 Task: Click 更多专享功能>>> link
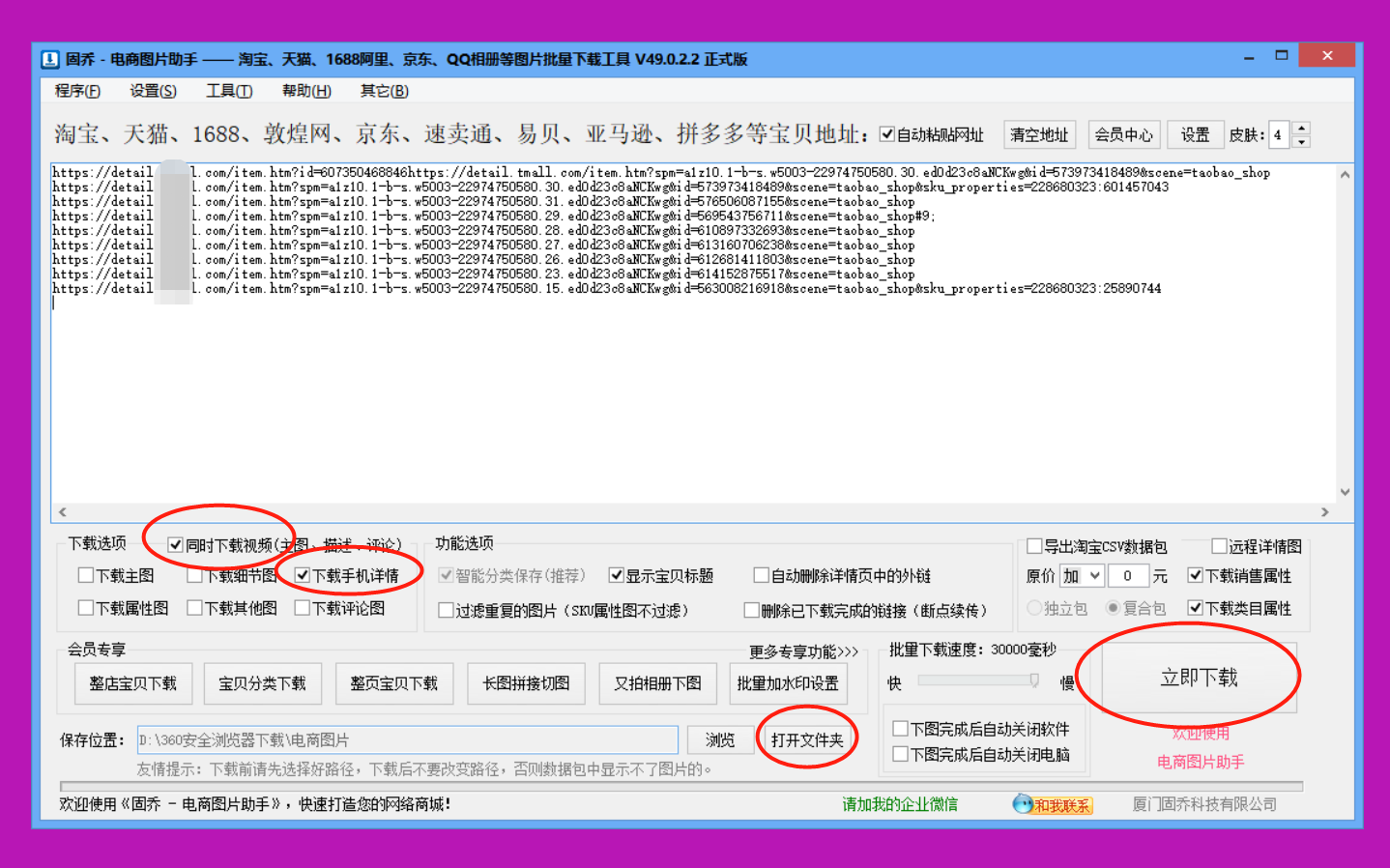[803, 651]
